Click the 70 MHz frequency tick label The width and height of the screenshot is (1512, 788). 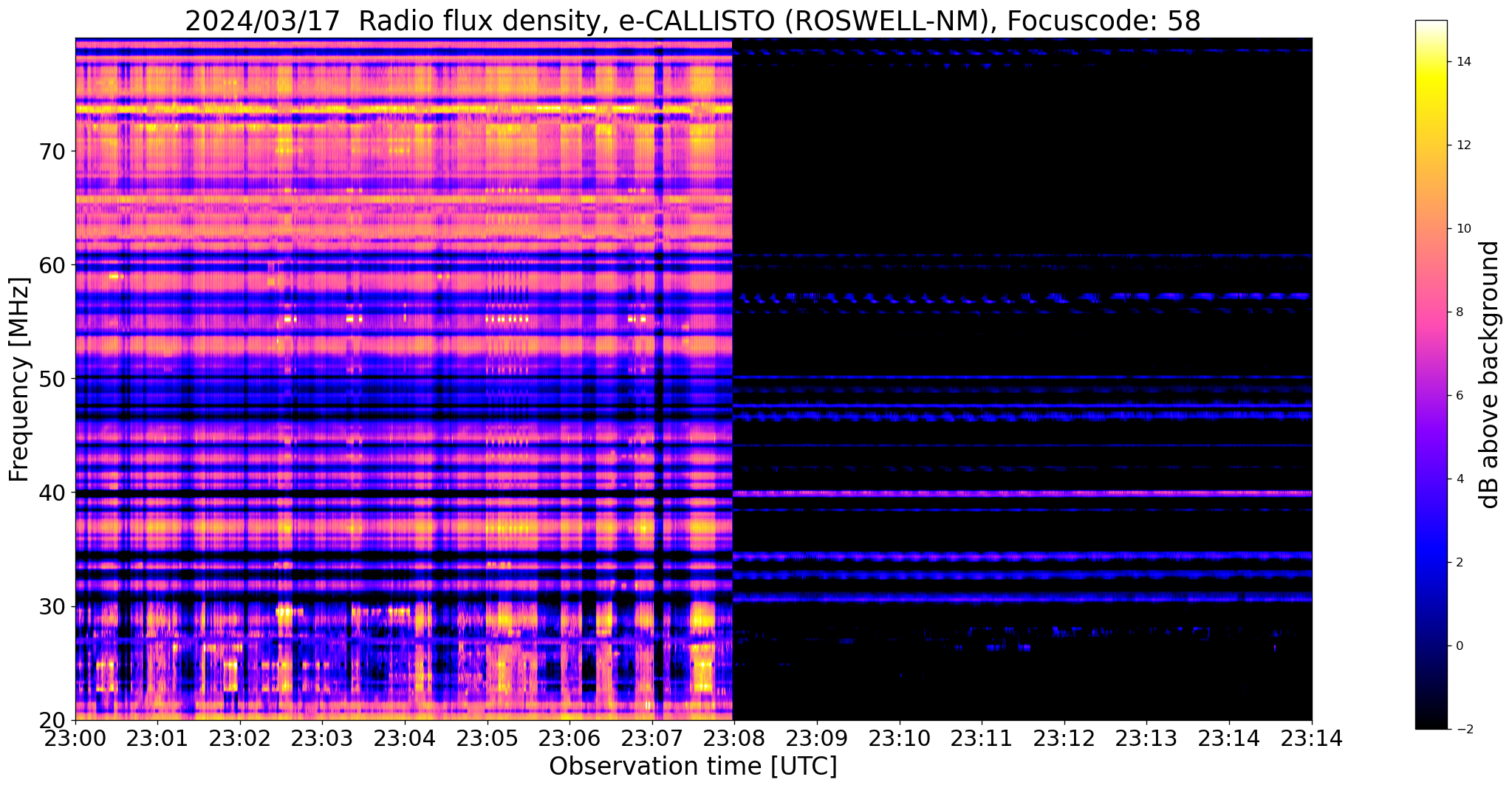coord(52,151)
